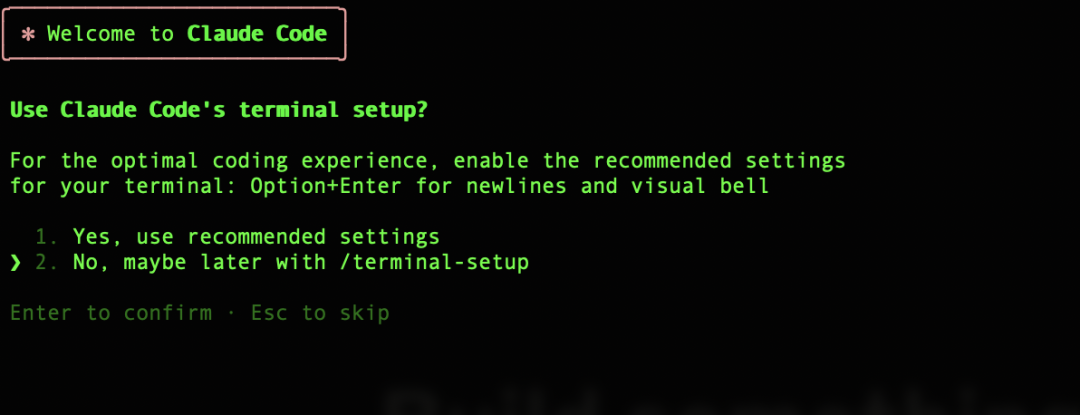Viewport: 1080px width, 415px height.
Task: Click the bold Claude Code text in the banner
Action: tap(257, 34)
